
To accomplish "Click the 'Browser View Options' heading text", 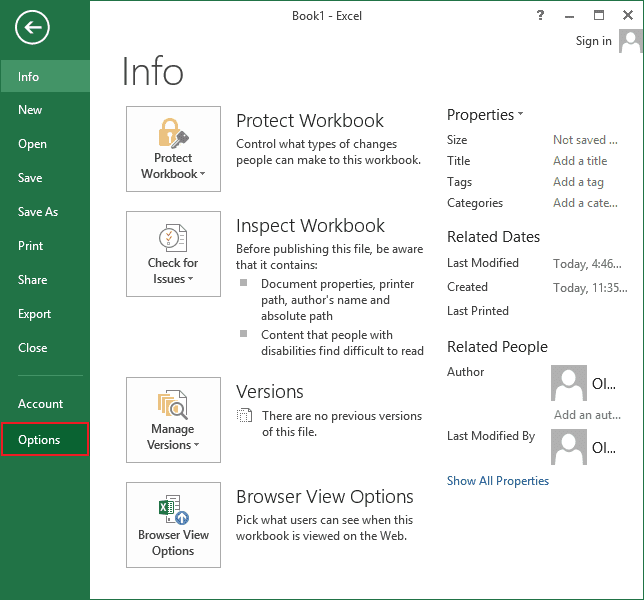I will [324, 497].
